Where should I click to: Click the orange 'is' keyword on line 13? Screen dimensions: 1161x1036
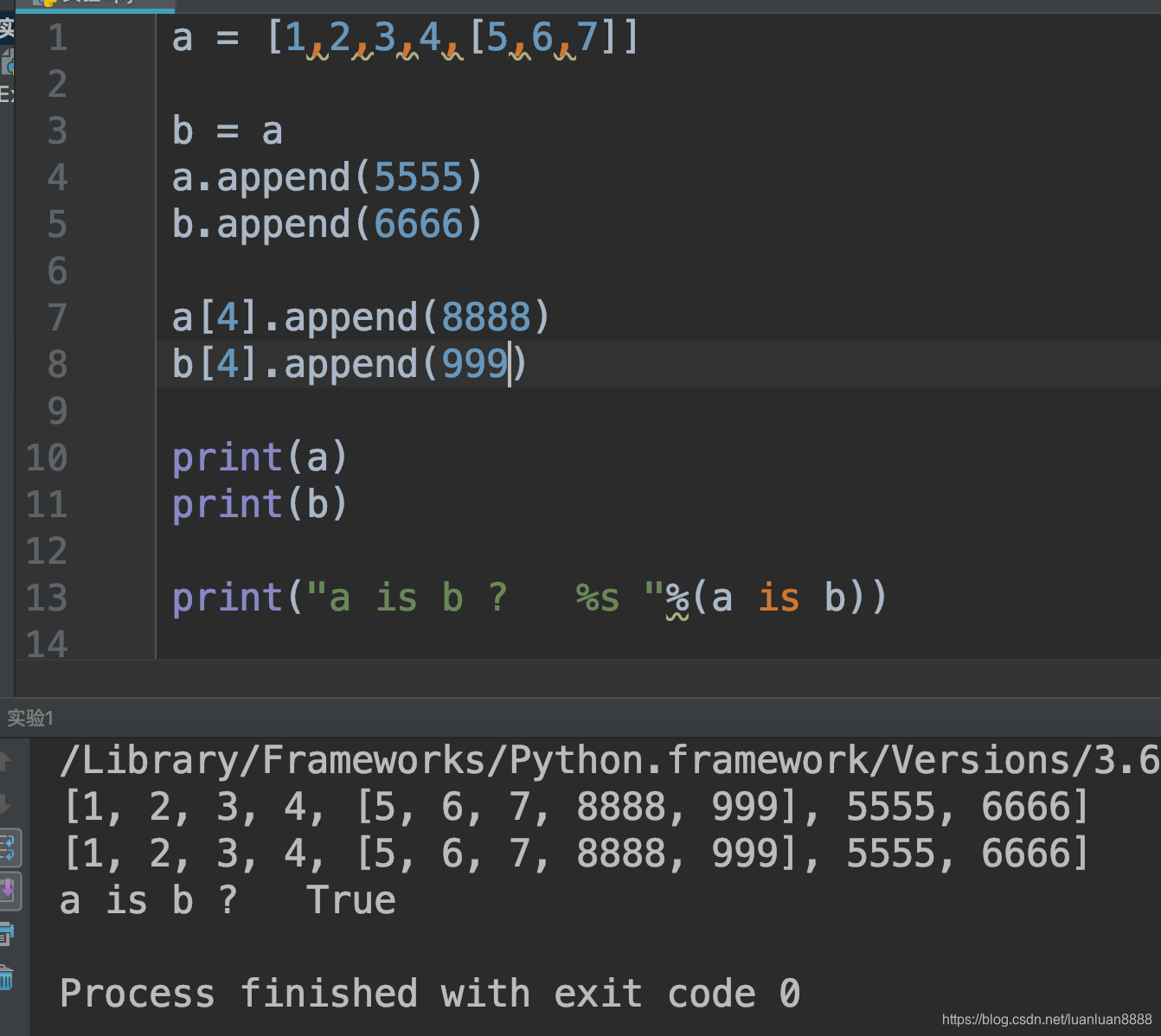click(779, 598)
